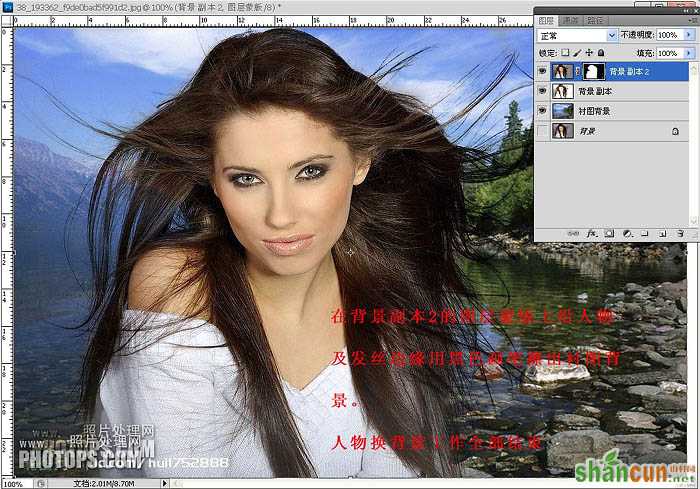The image size is (700, 489).
Task: Open the 填充 fill slider arrow
Action: pos(689,53)
